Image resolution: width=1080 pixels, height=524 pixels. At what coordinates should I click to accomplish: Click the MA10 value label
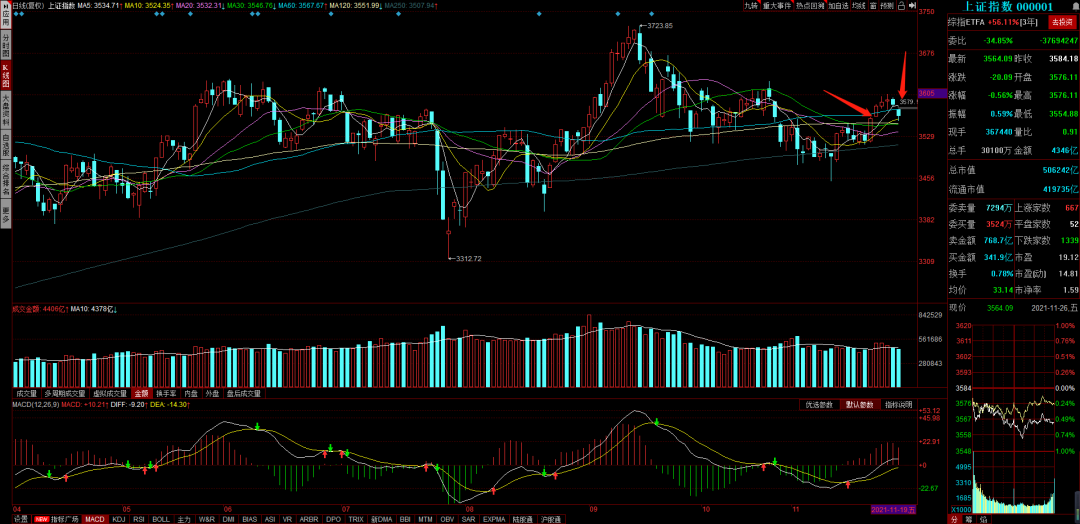tap(148, 6)
